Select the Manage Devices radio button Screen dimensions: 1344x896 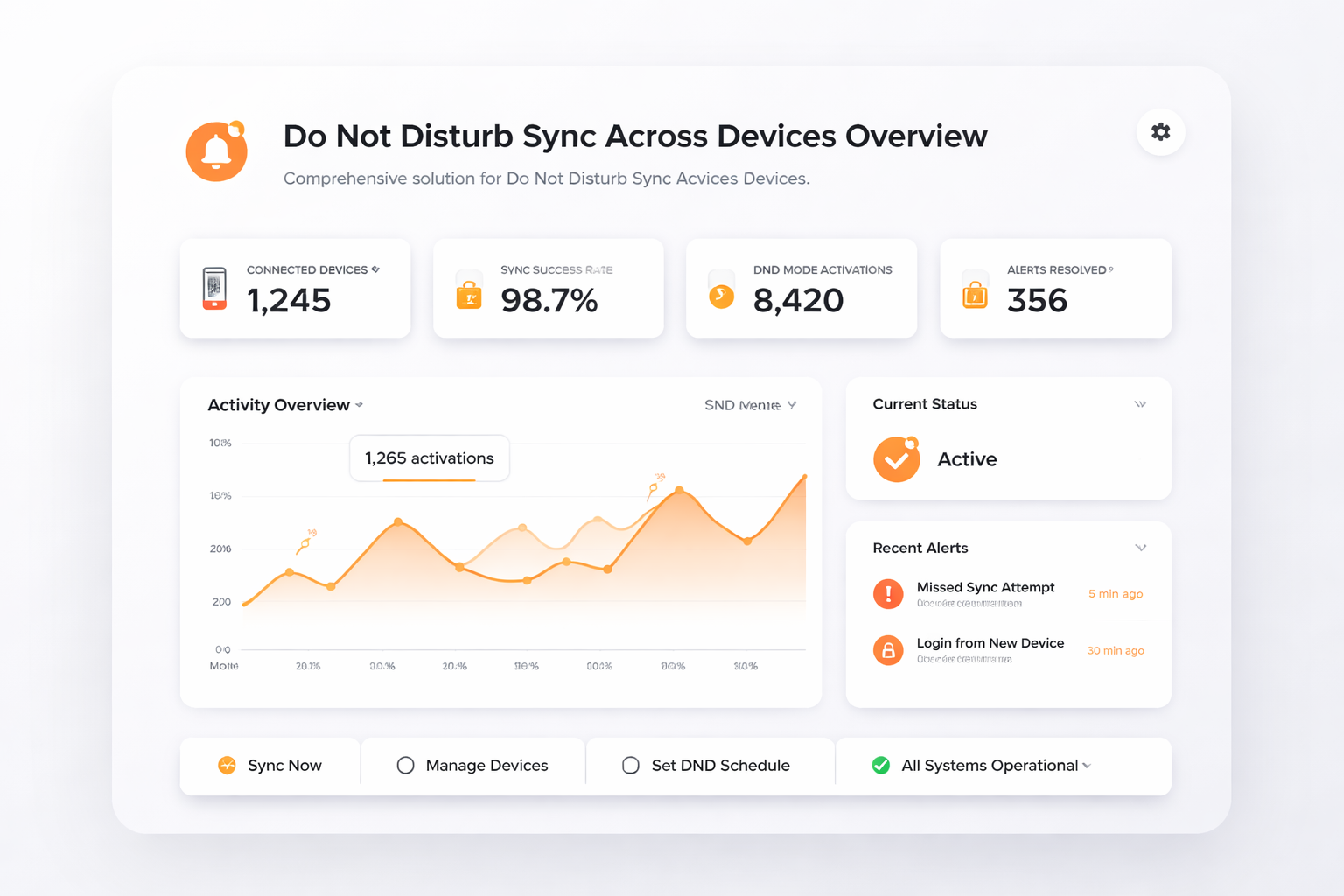click(x=405, y=766)
